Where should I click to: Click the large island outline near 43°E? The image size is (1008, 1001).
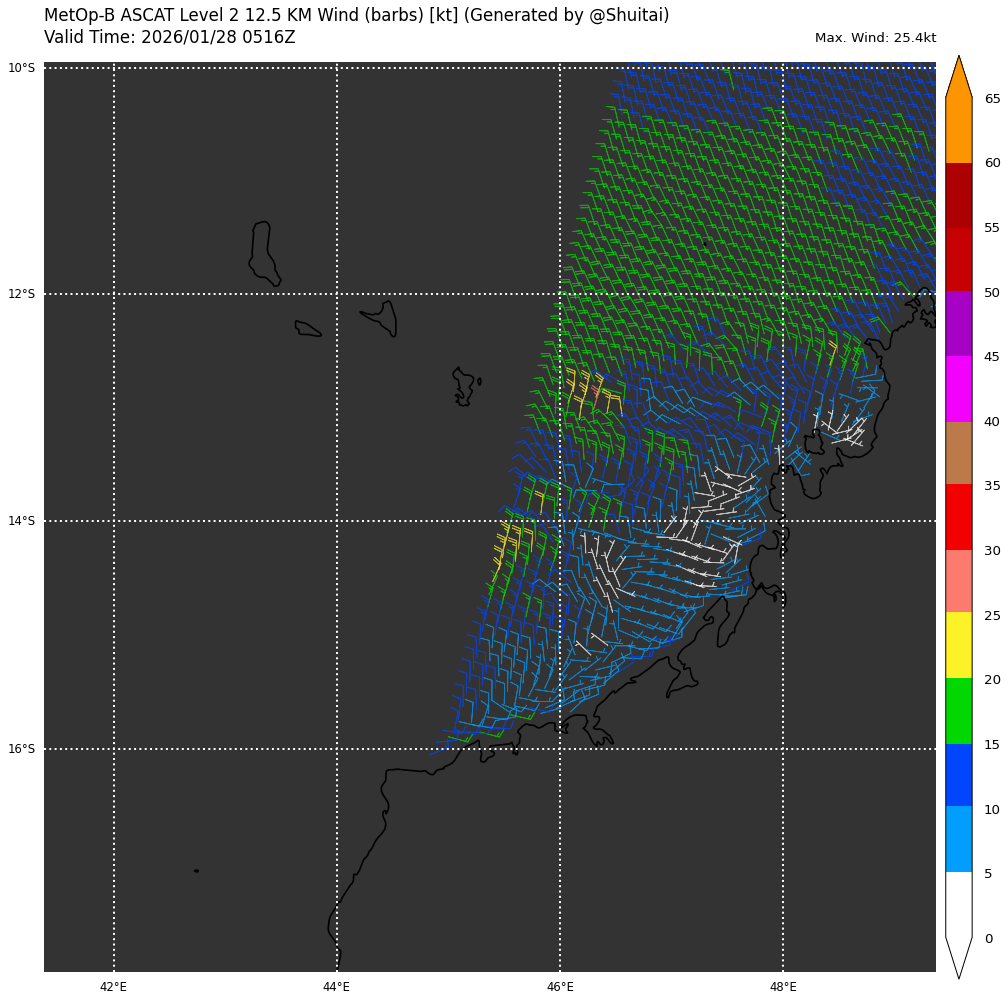pyautogui.click(x=263, y=253)
